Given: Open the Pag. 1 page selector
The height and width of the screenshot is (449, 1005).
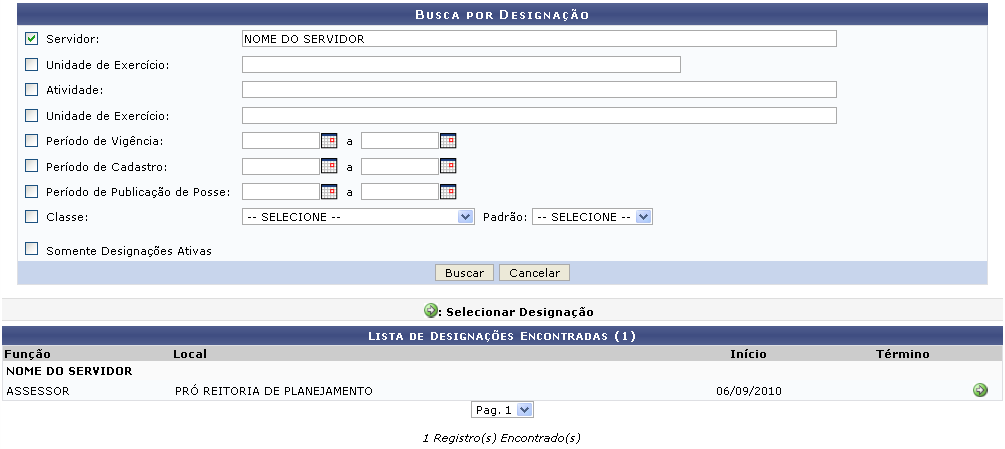Looking at the screenshot, I should (x=503, y=410).
